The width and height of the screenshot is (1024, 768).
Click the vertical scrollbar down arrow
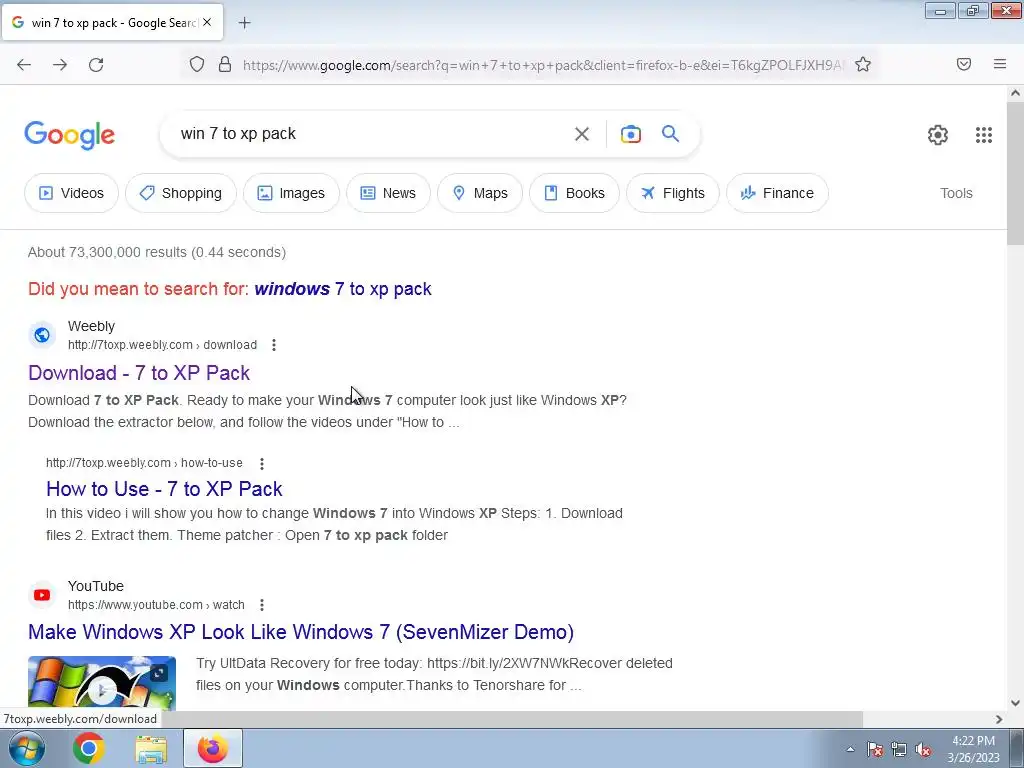click(1015, 703)
